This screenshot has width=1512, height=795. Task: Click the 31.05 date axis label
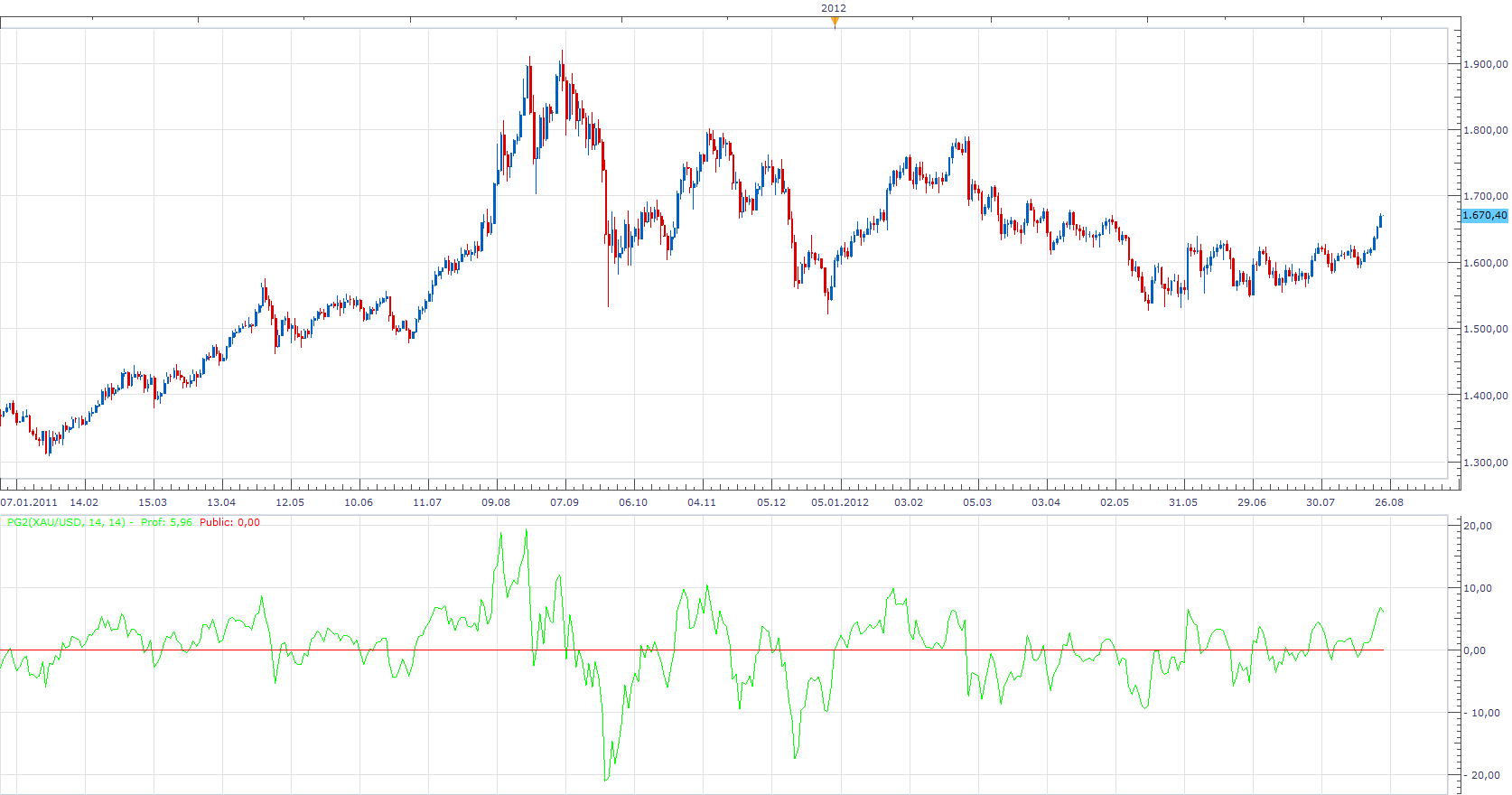pos(1183,502)
